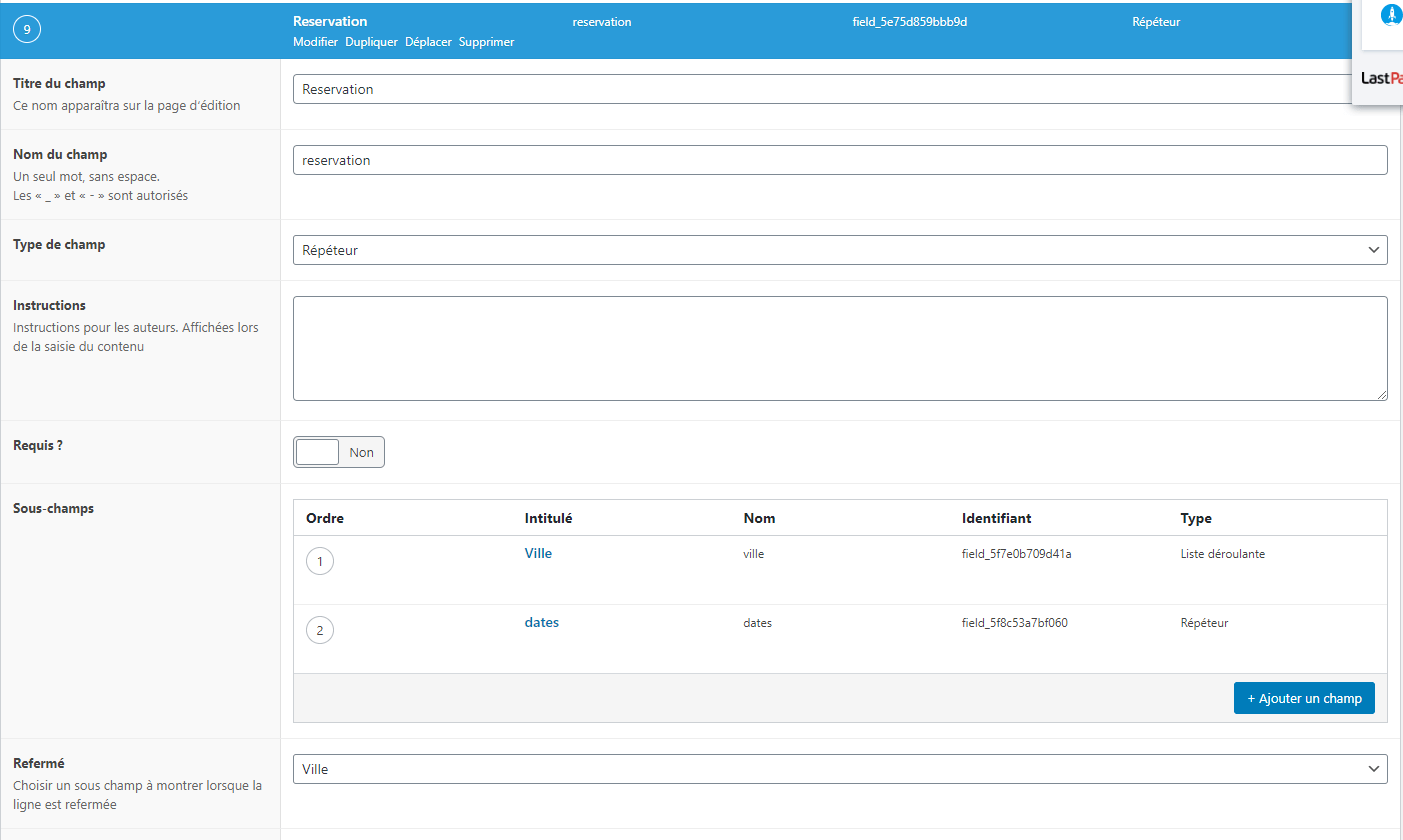Click Dupliquer under Reservation header
Viewport: 1403px width, 840px height.
coord(371,42)
